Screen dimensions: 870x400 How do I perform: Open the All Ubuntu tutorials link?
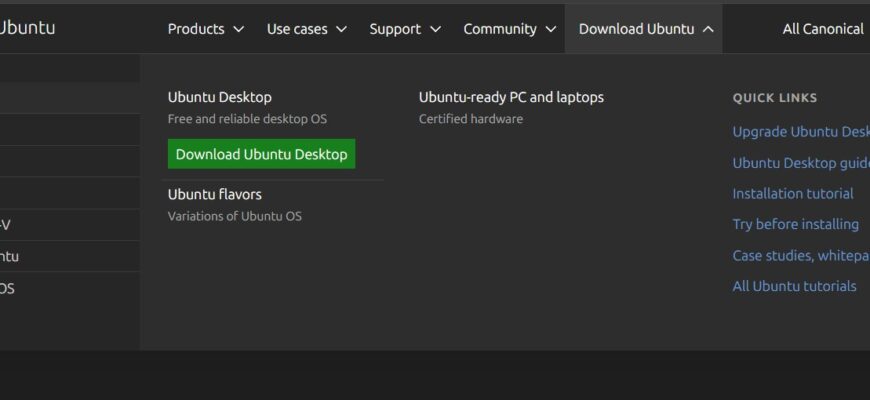pyautogui.click(x=794, y=286)
